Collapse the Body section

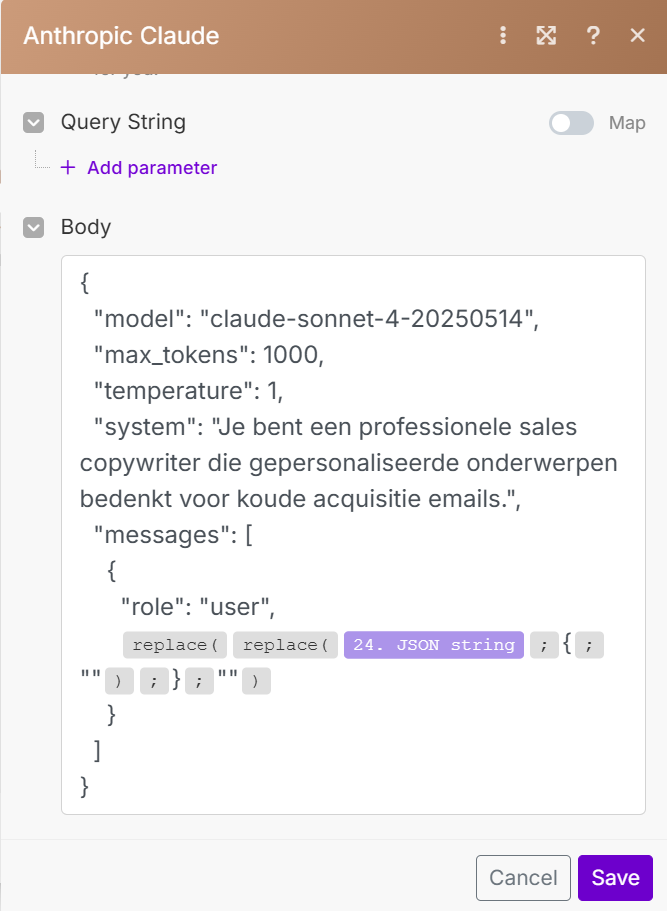tap(34, 228)
